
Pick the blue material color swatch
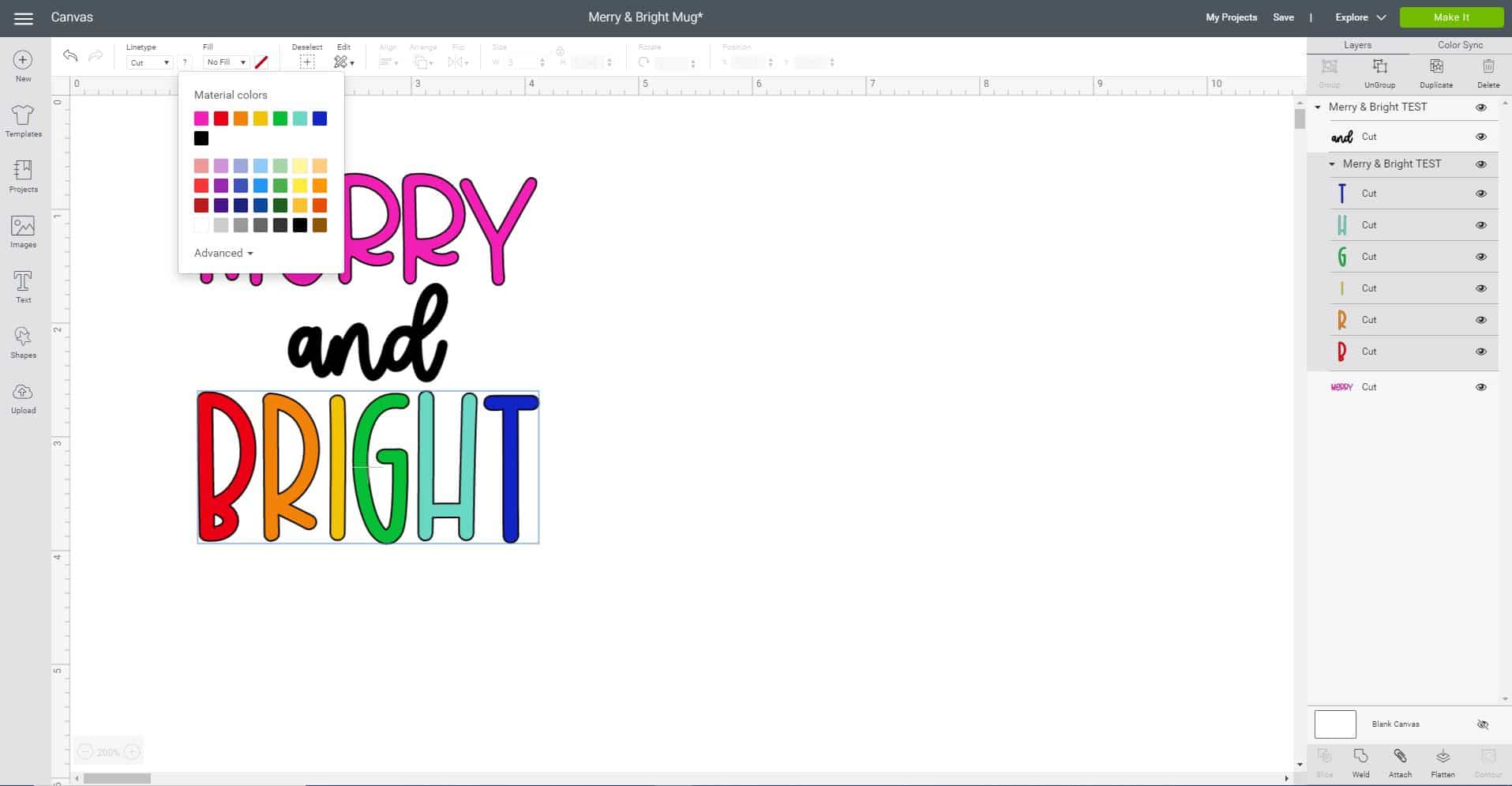coord(320,118)
